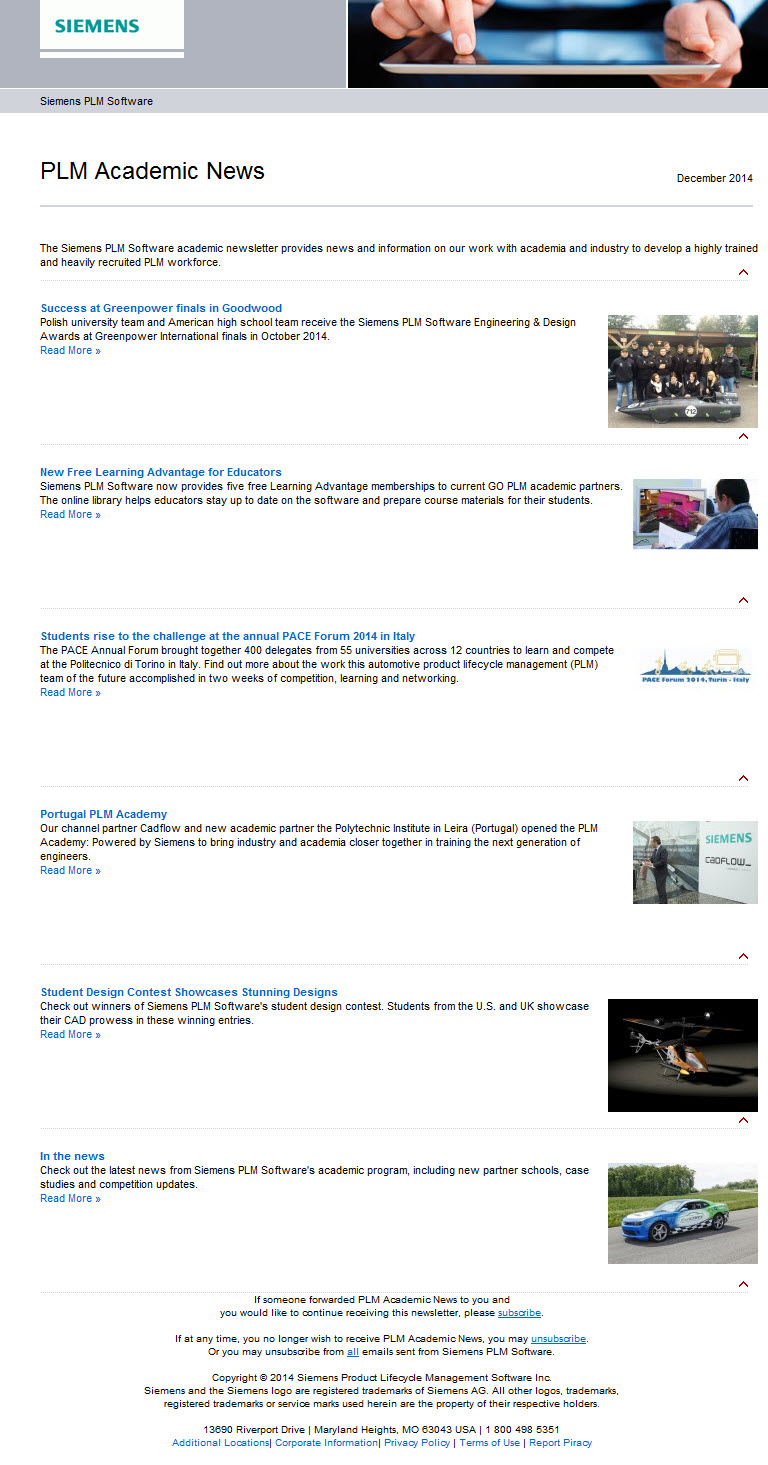
Task: Open Read More under Greenpower finals article
Action: click(70, 350)
